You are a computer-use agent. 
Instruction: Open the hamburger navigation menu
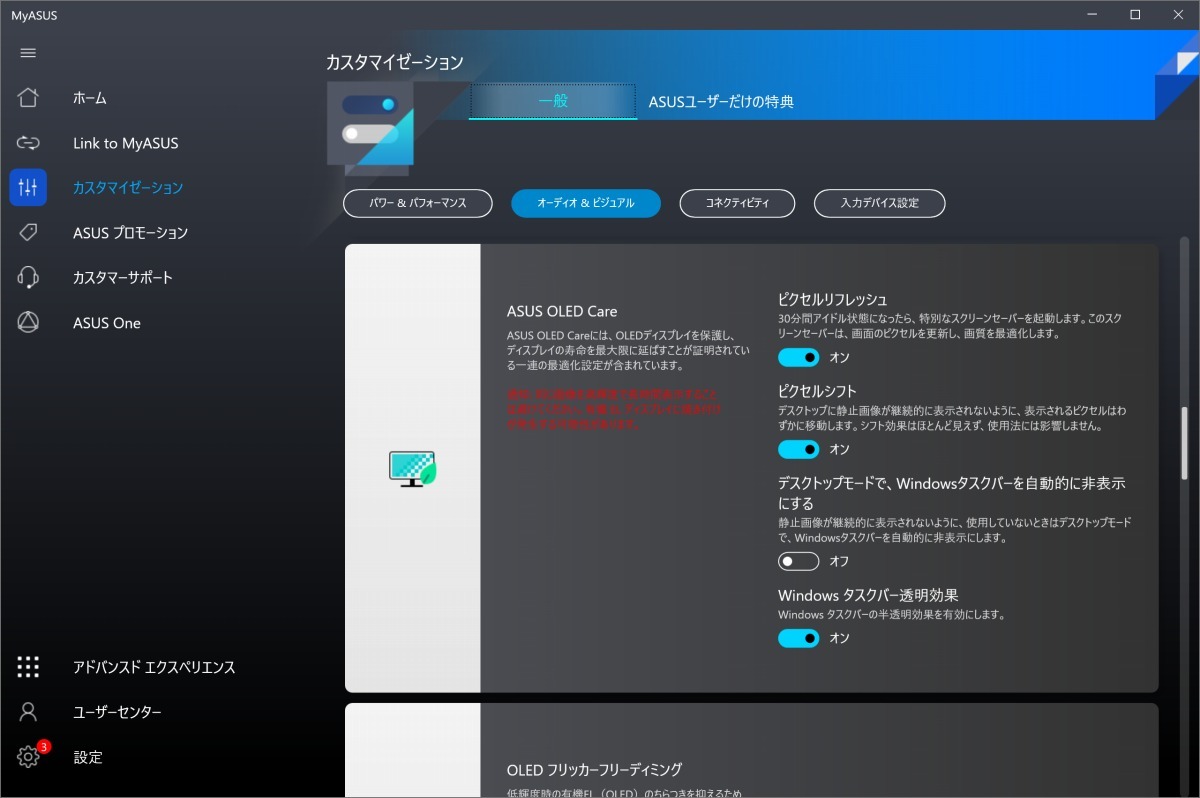(28, 53)
